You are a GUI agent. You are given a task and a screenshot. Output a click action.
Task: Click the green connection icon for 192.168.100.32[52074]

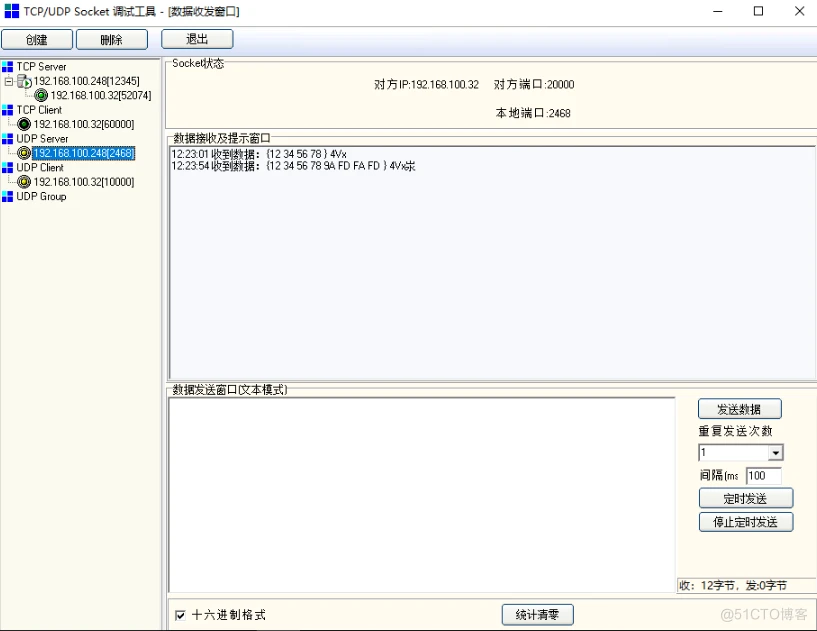tap(41, 94)
